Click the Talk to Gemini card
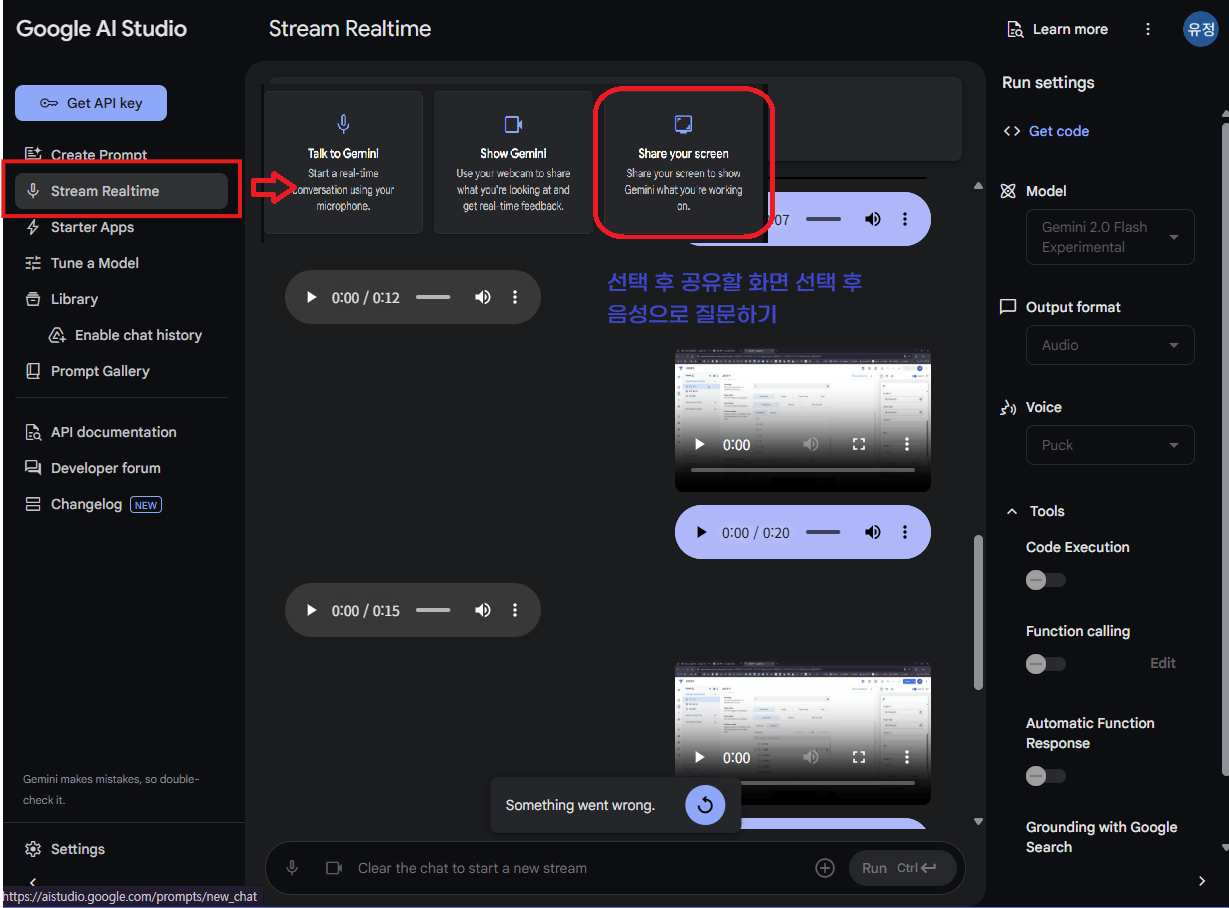Image resolution: width=1229 pixels, height=908 pixels. pos(343,162)
